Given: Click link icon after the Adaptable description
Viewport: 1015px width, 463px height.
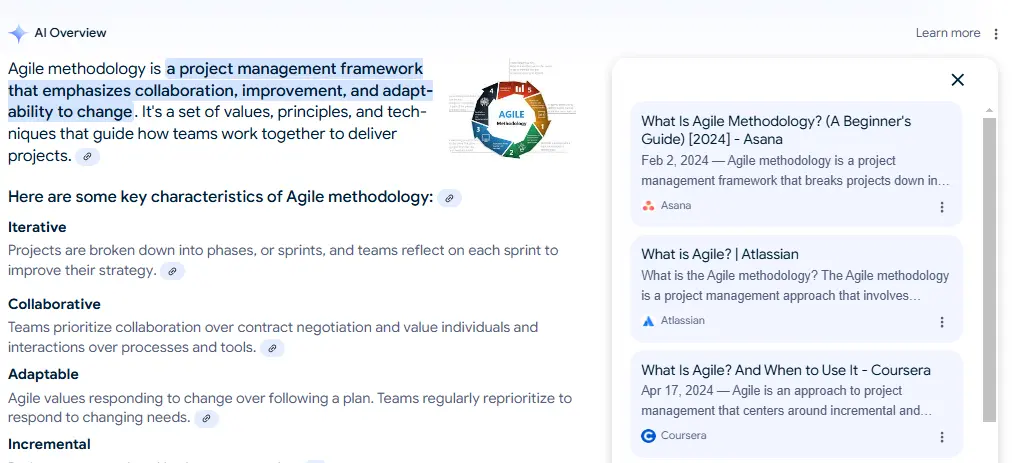Looking at the screenshot, I should pos(206,418).
